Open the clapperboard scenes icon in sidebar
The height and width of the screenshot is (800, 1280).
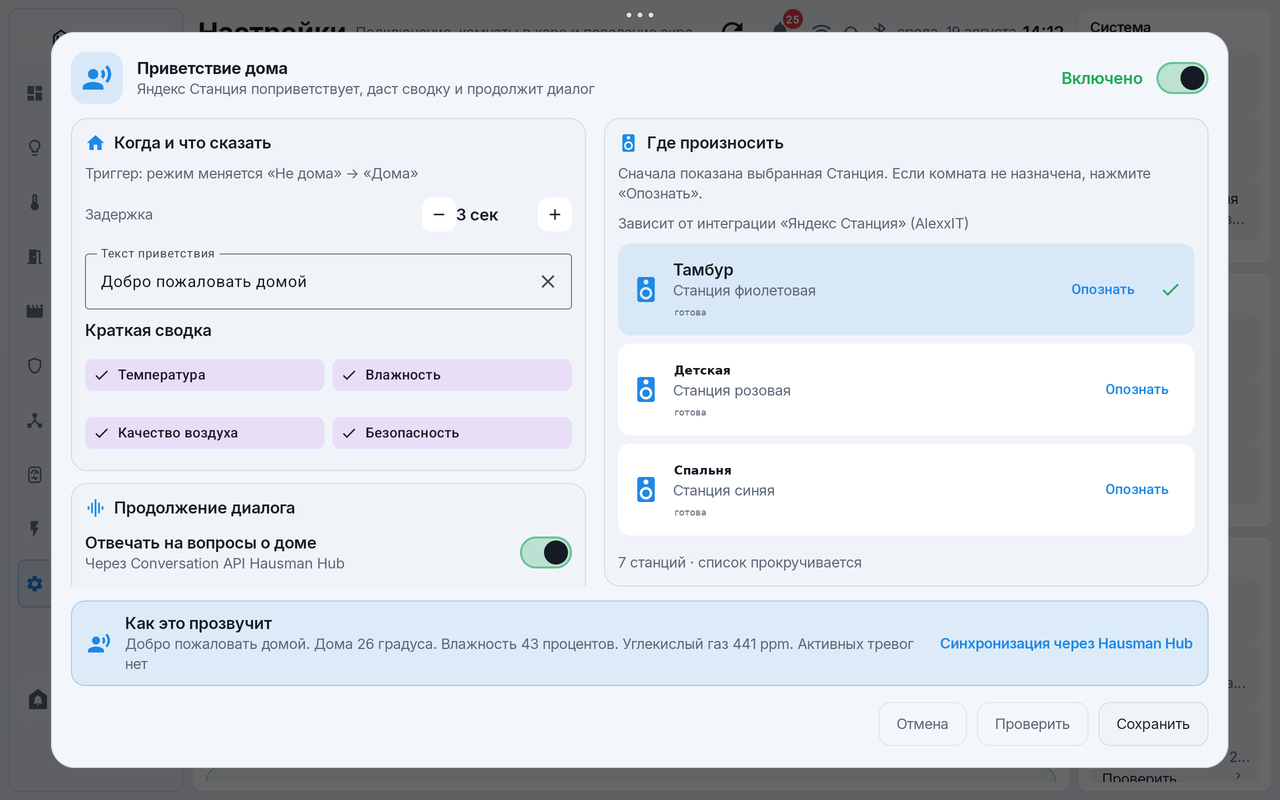coord(35,311)
